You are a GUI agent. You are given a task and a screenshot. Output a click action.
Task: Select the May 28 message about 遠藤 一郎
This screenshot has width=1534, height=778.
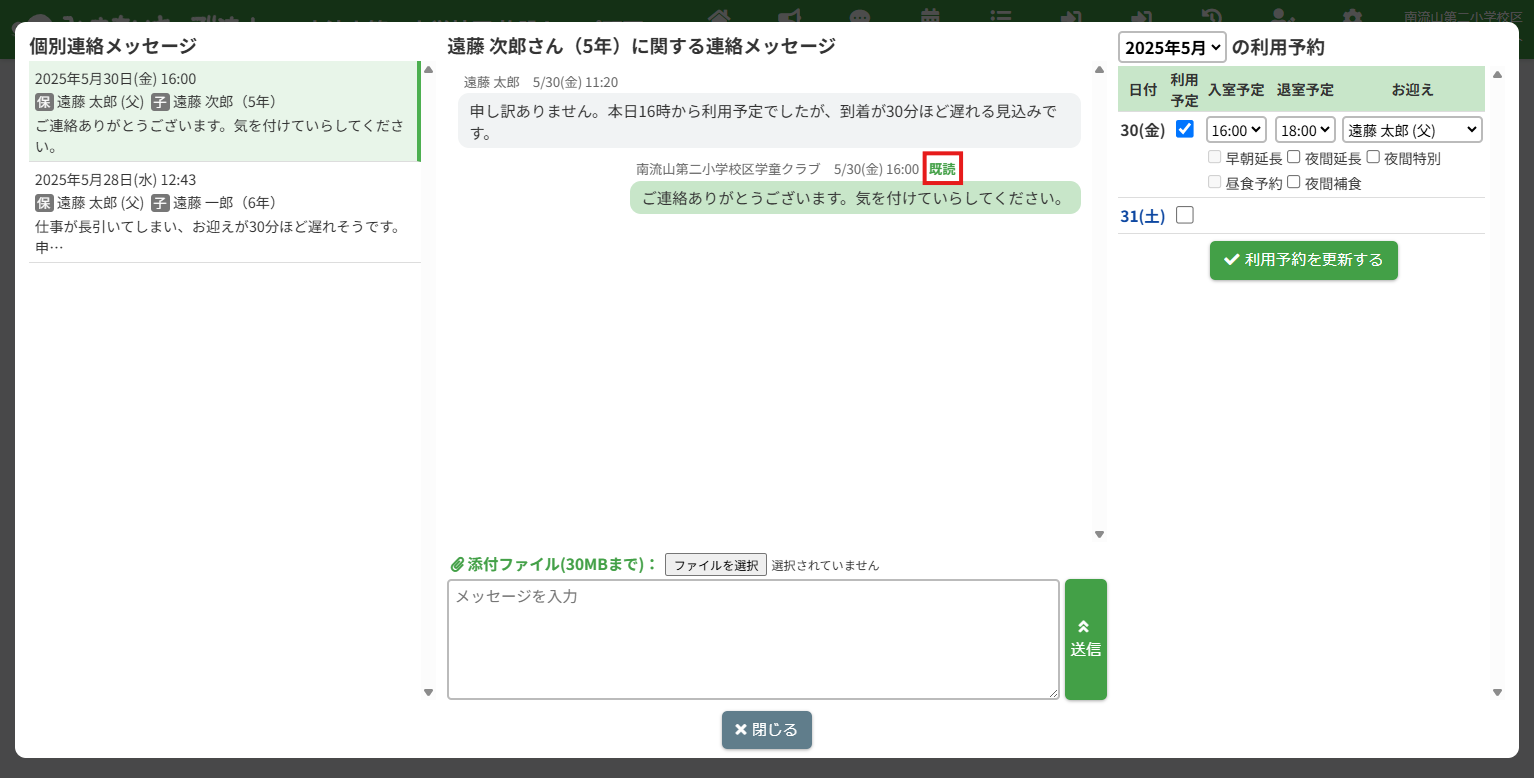coord(224,213)
